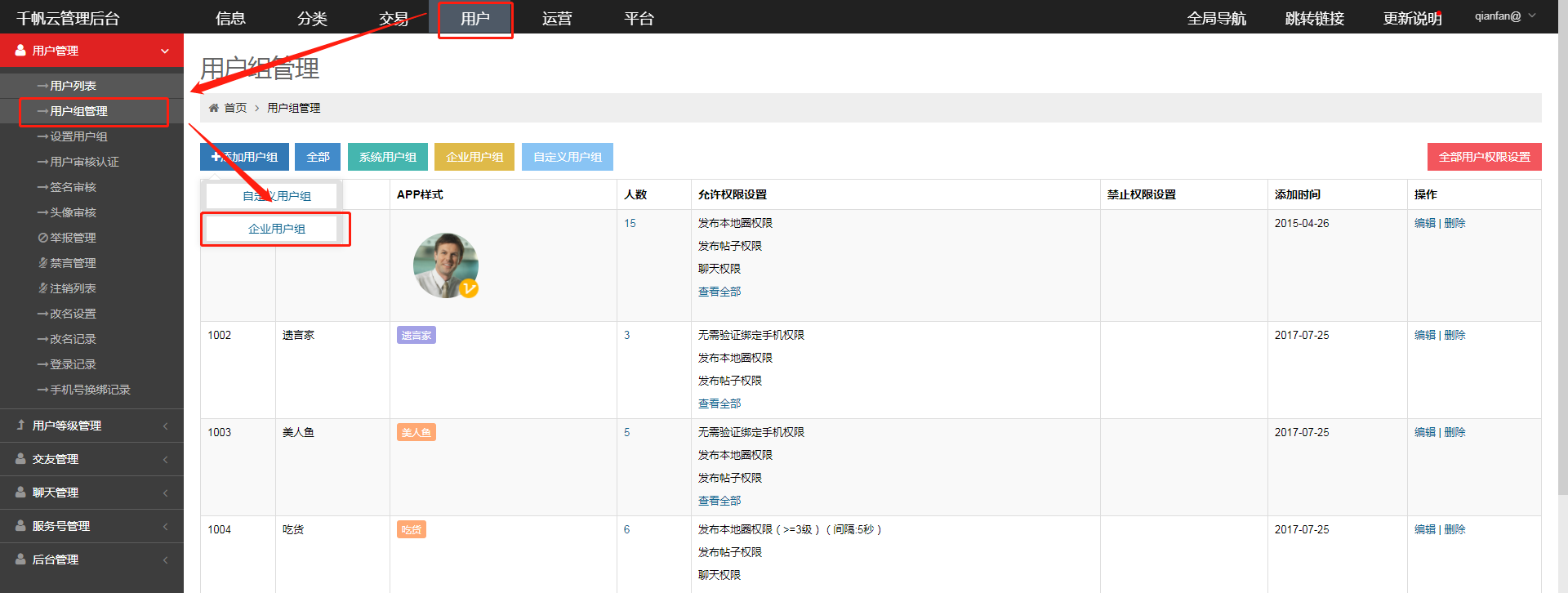The image size is (1568, 593).
Task: Click the icon beside 服务号管理
Action: tap(20, 526)
